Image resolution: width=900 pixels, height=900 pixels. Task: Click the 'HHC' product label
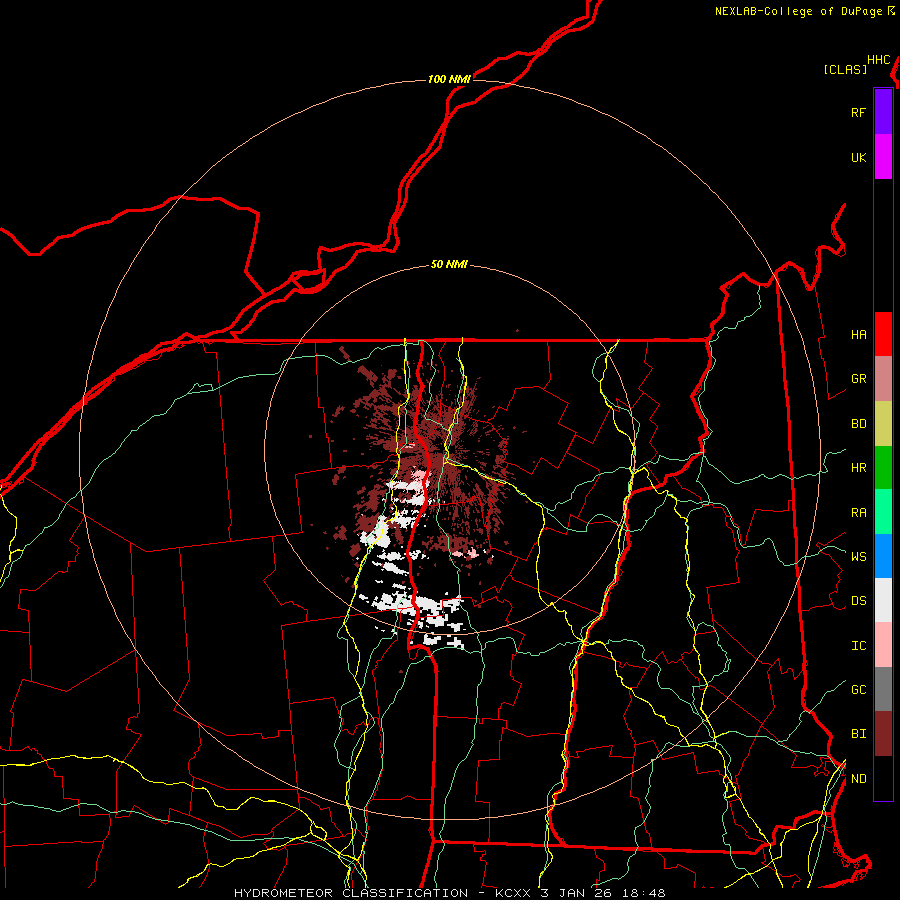[x=878, y=60]
